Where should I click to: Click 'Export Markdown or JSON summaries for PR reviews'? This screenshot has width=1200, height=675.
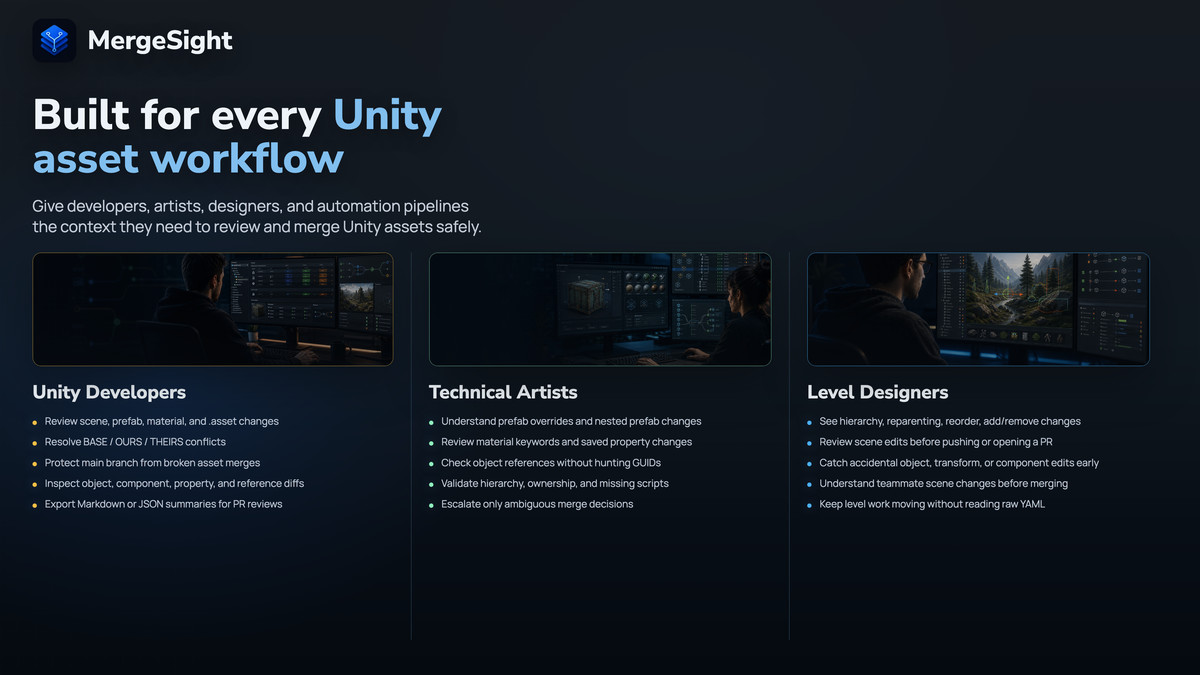(163, 504)
